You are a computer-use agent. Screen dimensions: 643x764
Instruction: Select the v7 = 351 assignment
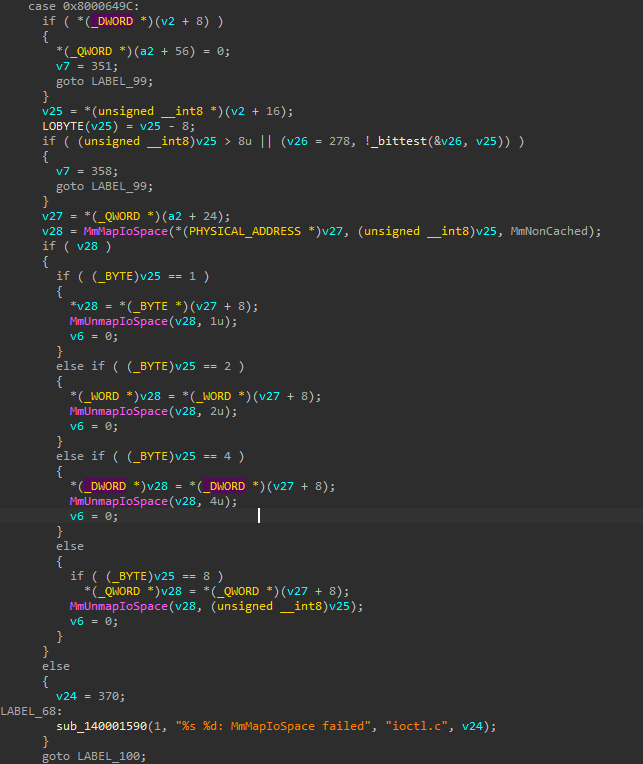[x=87, y=66]
